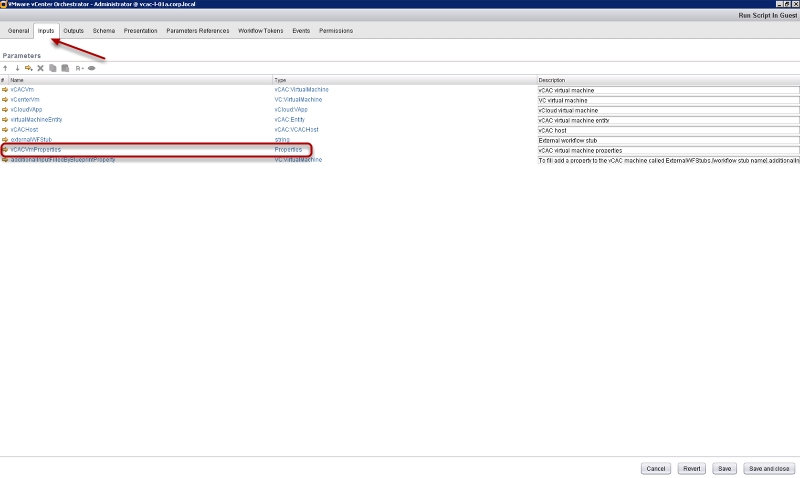The height and width of the screenshot is (478, 800).
Task: Click the add parameter arrow icon
Action: 29,68
